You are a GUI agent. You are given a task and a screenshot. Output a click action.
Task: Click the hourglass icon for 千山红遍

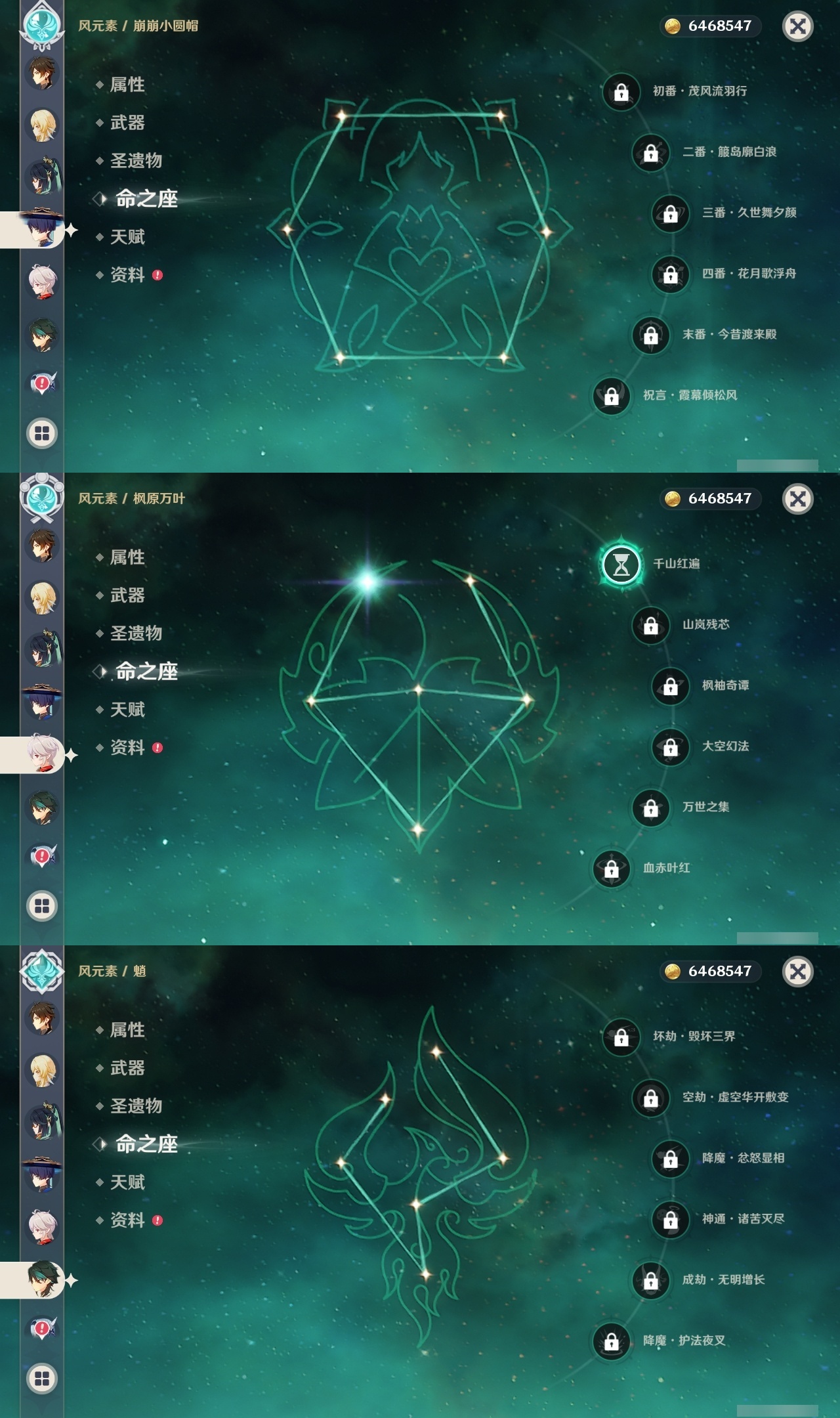pos(621,564)
